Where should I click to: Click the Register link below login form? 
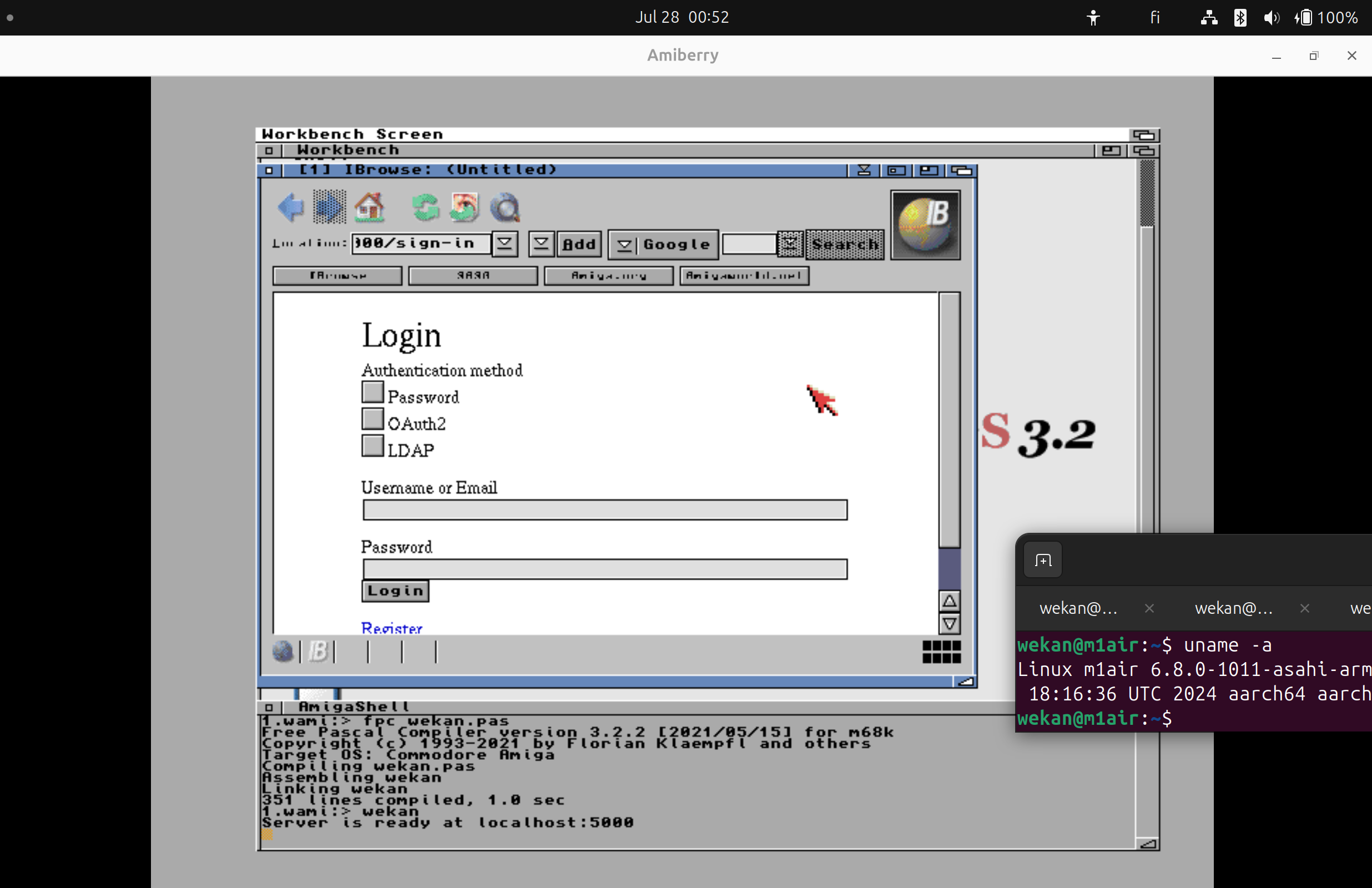pos(391,627)
